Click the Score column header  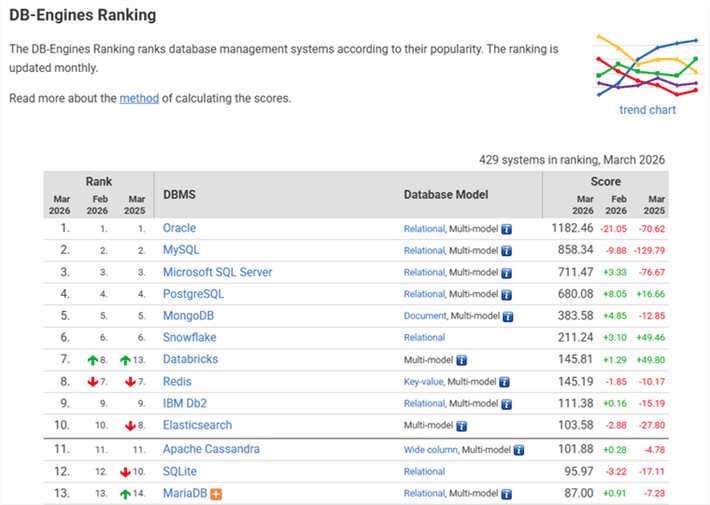coord(605,181)
